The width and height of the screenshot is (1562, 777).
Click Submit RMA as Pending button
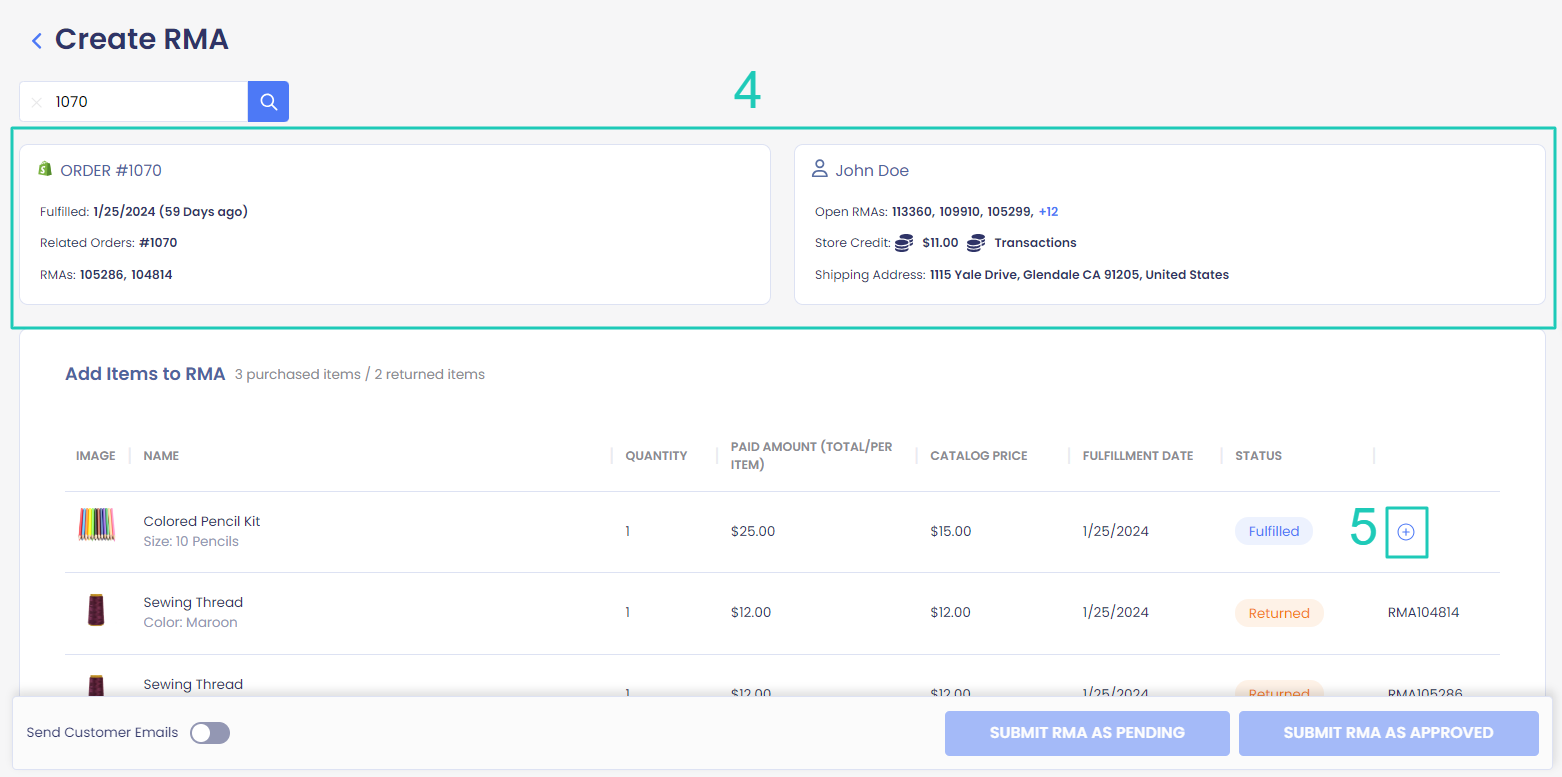pos(1087,733)
